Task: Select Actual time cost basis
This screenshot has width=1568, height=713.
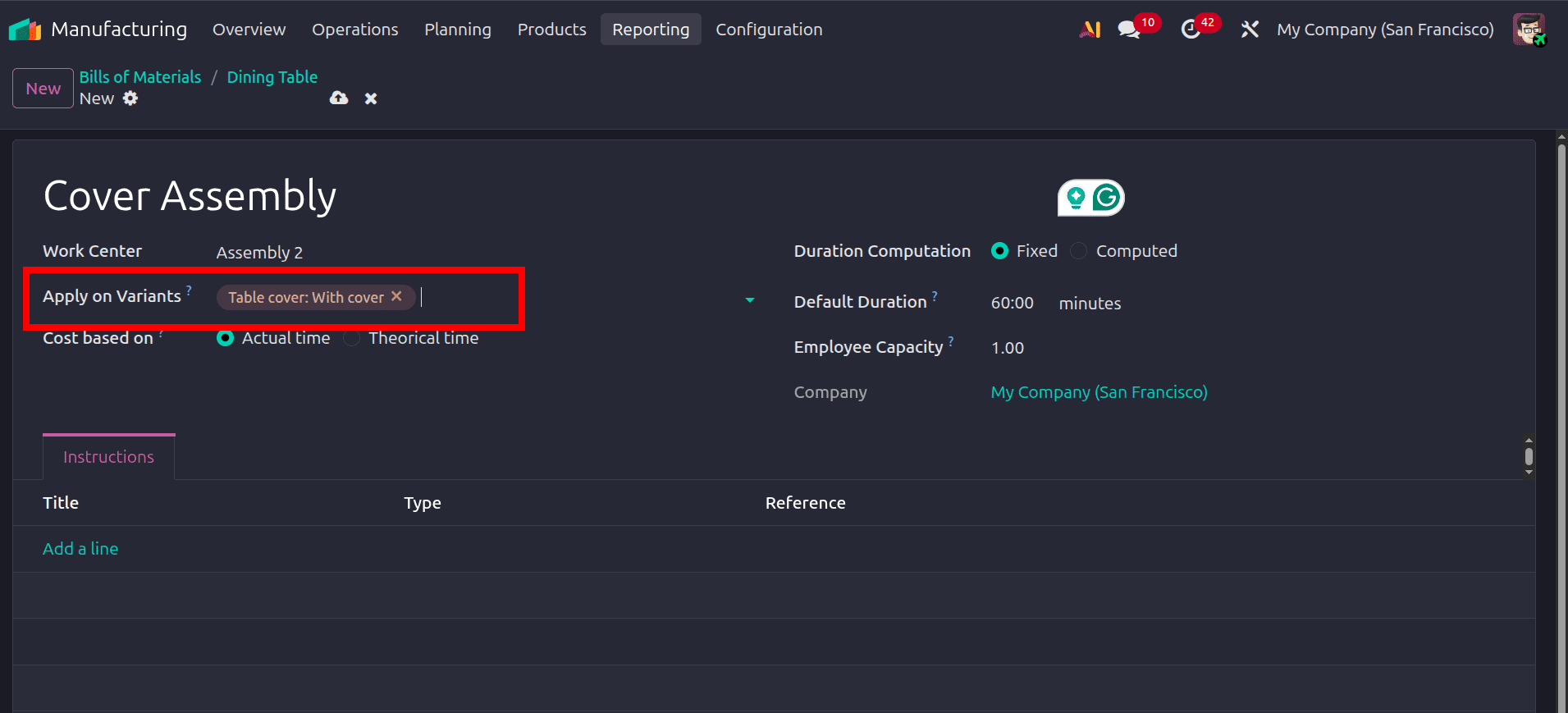Action: point(225,338)
